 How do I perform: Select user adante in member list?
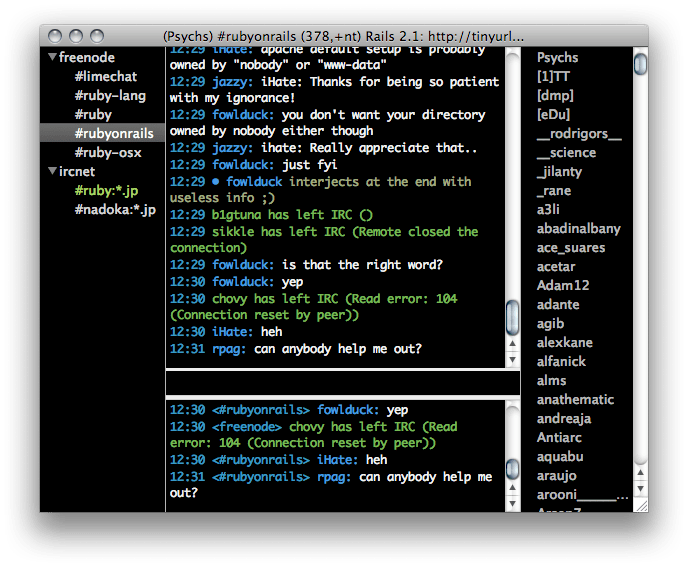pyautogui.click(x=558, y=305)
